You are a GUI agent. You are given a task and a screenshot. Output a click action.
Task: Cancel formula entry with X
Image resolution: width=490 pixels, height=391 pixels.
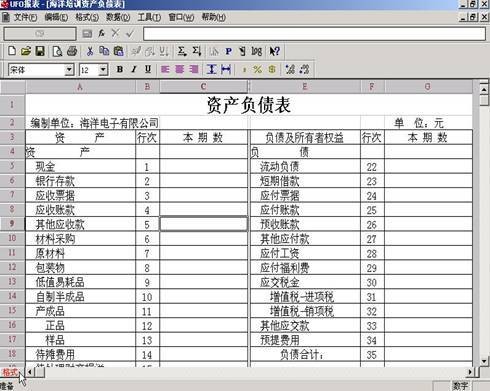click(x=115, y=33)
